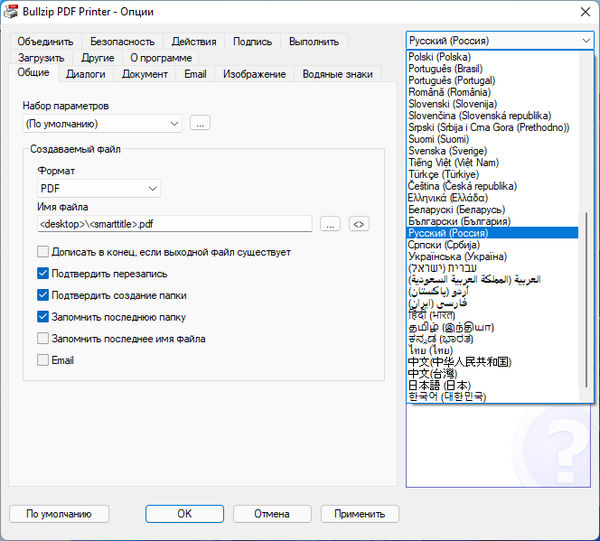Viewport: 600px width, 541px height.
Task: Open option set manager ellipsis button
Action: coord(200,123)
